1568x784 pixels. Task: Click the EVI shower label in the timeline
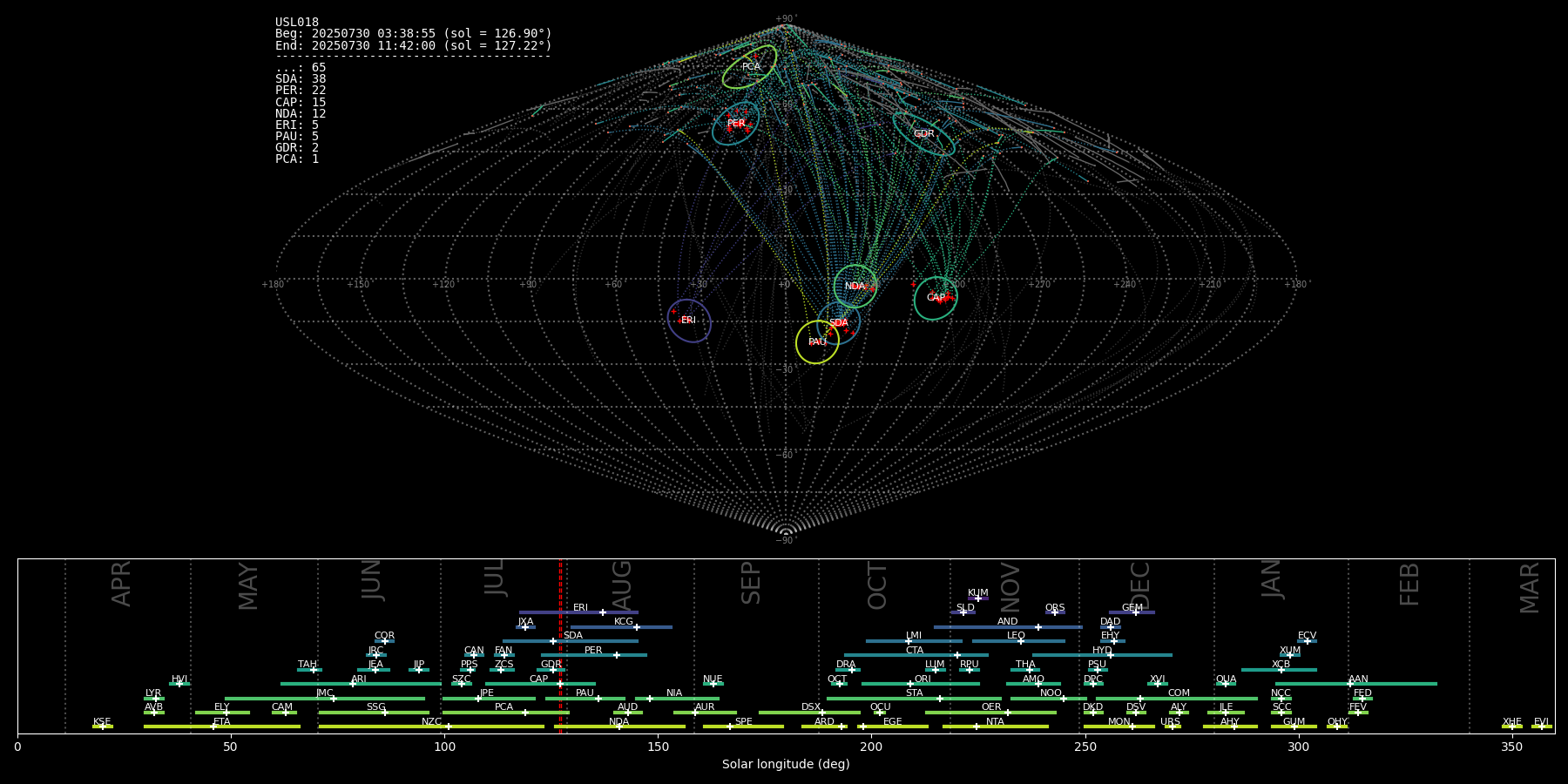1541,722
